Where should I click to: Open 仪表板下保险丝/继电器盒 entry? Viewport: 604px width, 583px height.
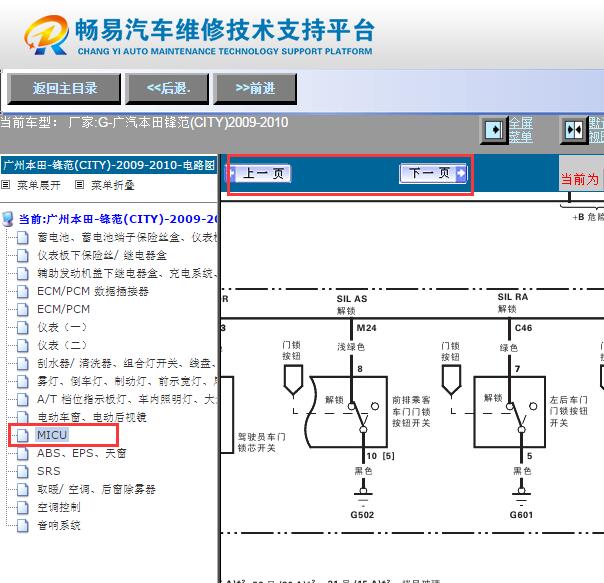click(102, 255)
